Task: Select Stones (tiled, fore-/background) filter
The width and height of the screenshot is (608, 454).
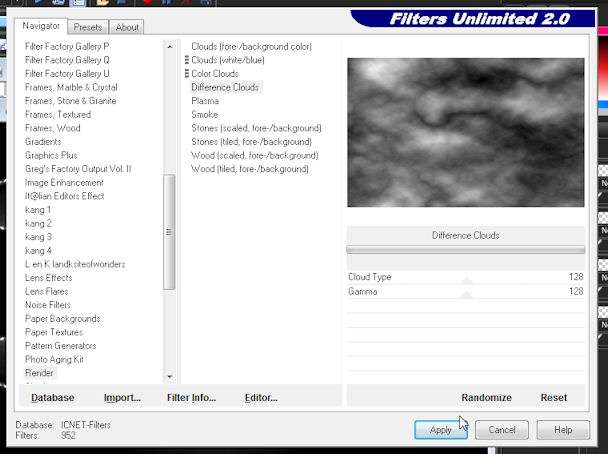Action: (251, 142)
